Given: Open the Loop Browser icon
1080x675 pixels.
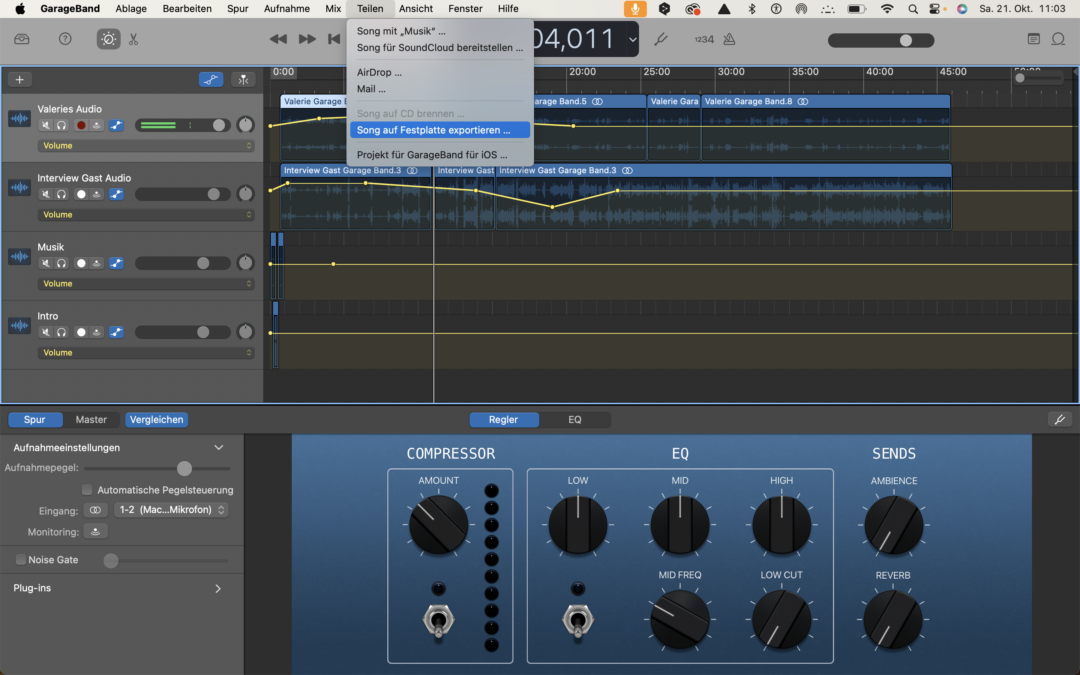Looking at the screenshot, I should click(x=1058, y=39).
